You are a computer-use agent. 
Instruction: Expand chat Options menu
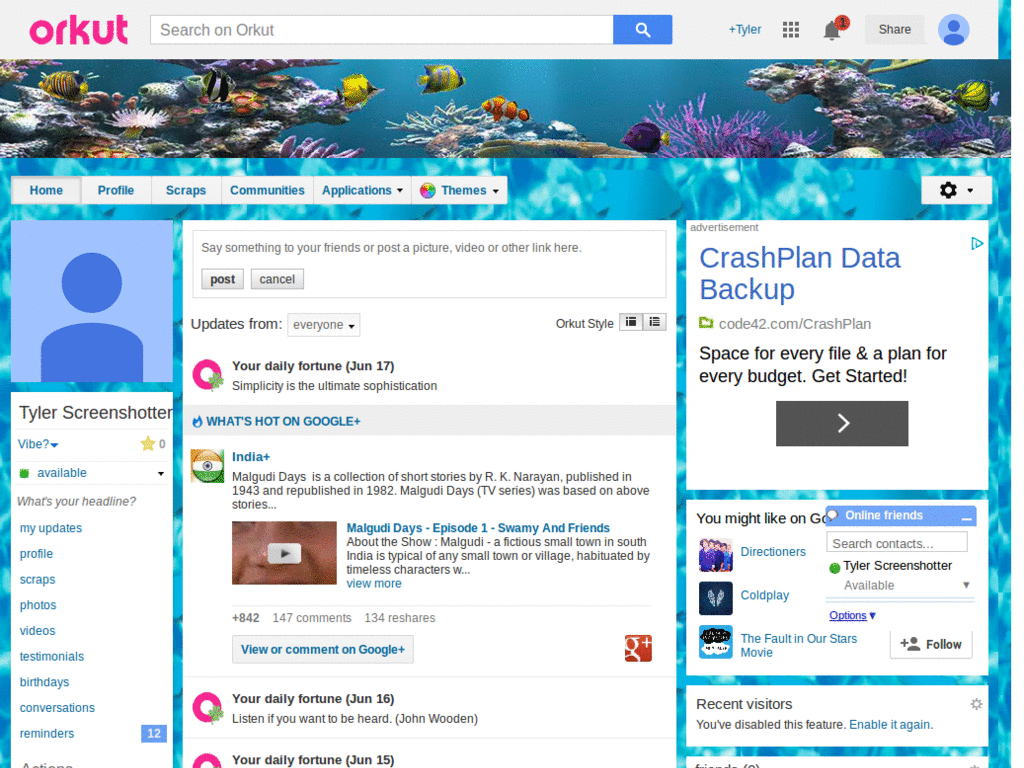coord(852,615)
